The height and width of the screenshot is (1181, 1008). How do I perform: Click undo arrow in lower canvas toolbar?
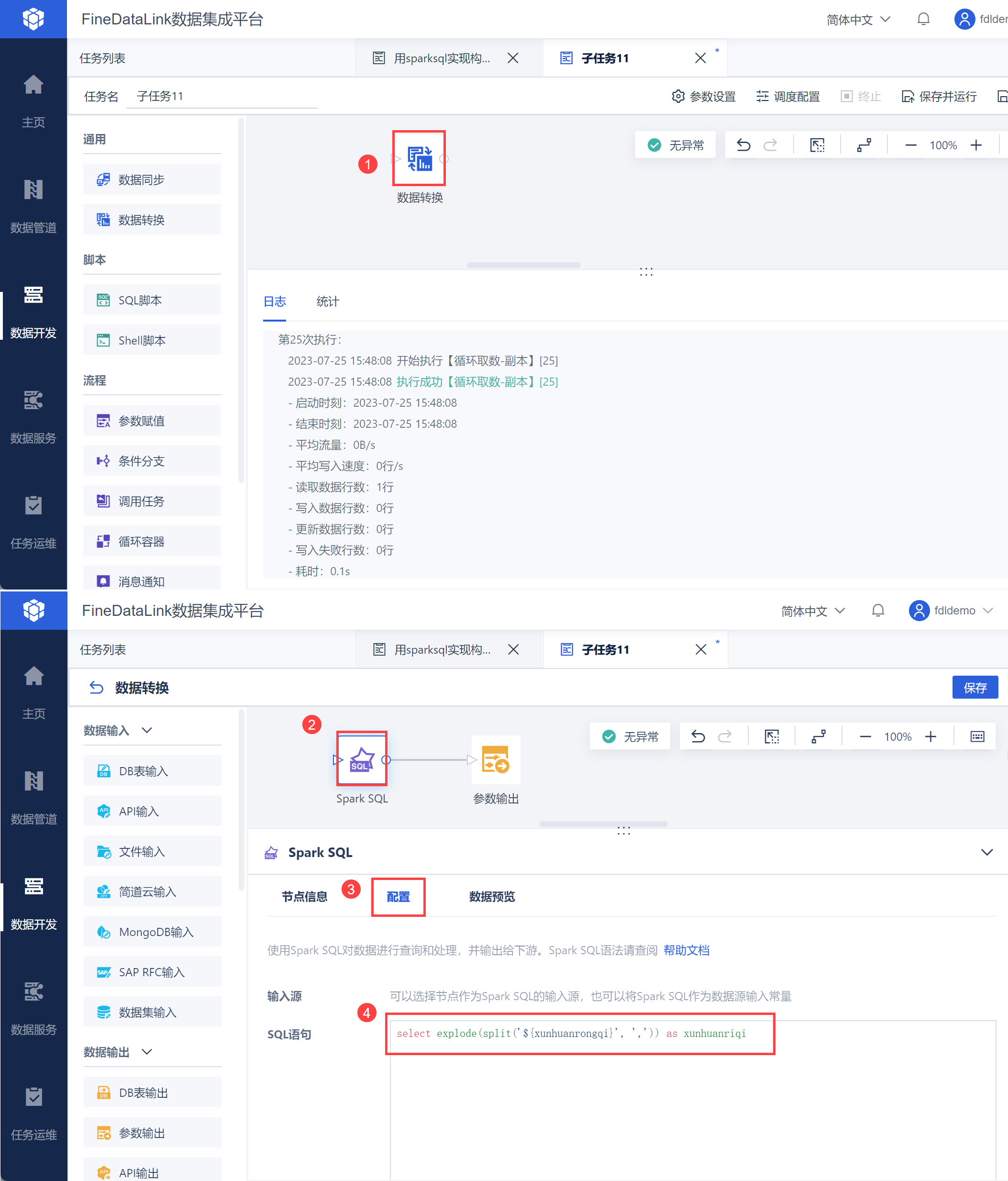698,736
